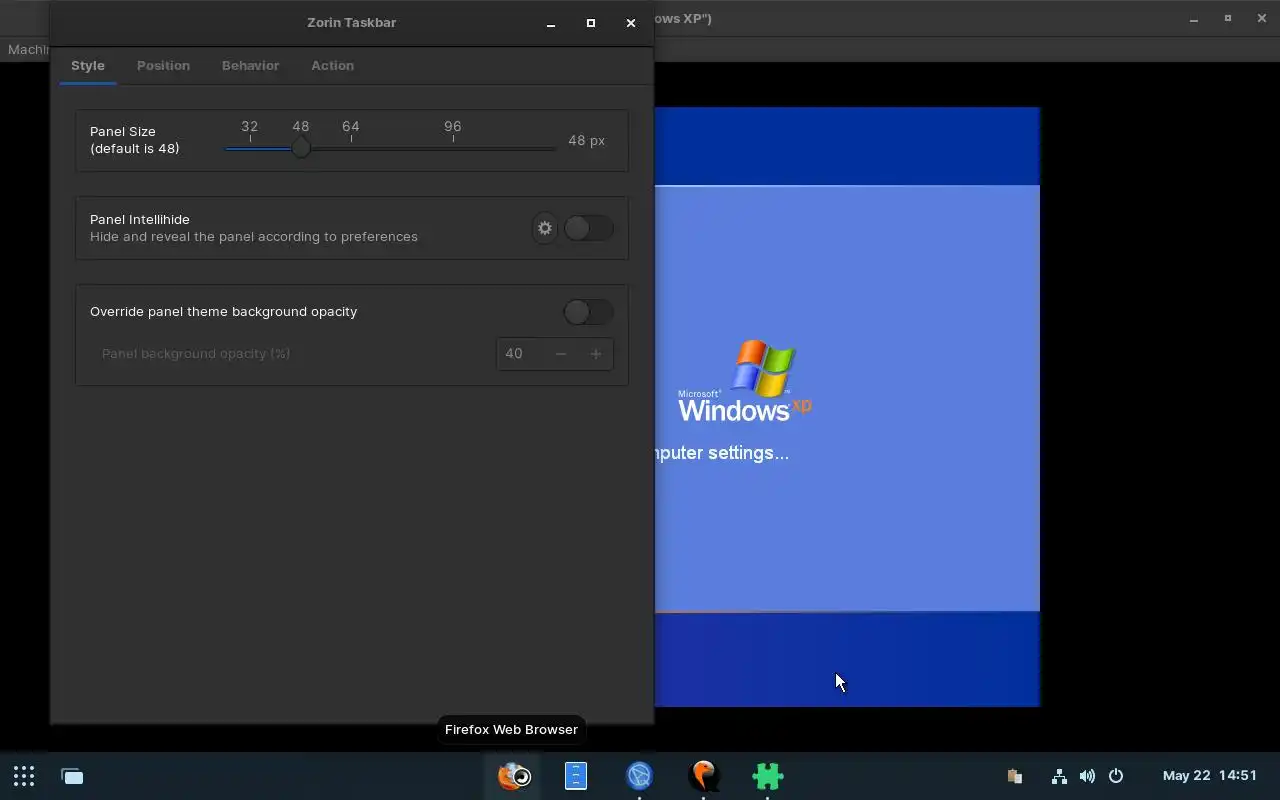Open the network status tray icon
1280x800 pixels.
(x=1059, y=776)
